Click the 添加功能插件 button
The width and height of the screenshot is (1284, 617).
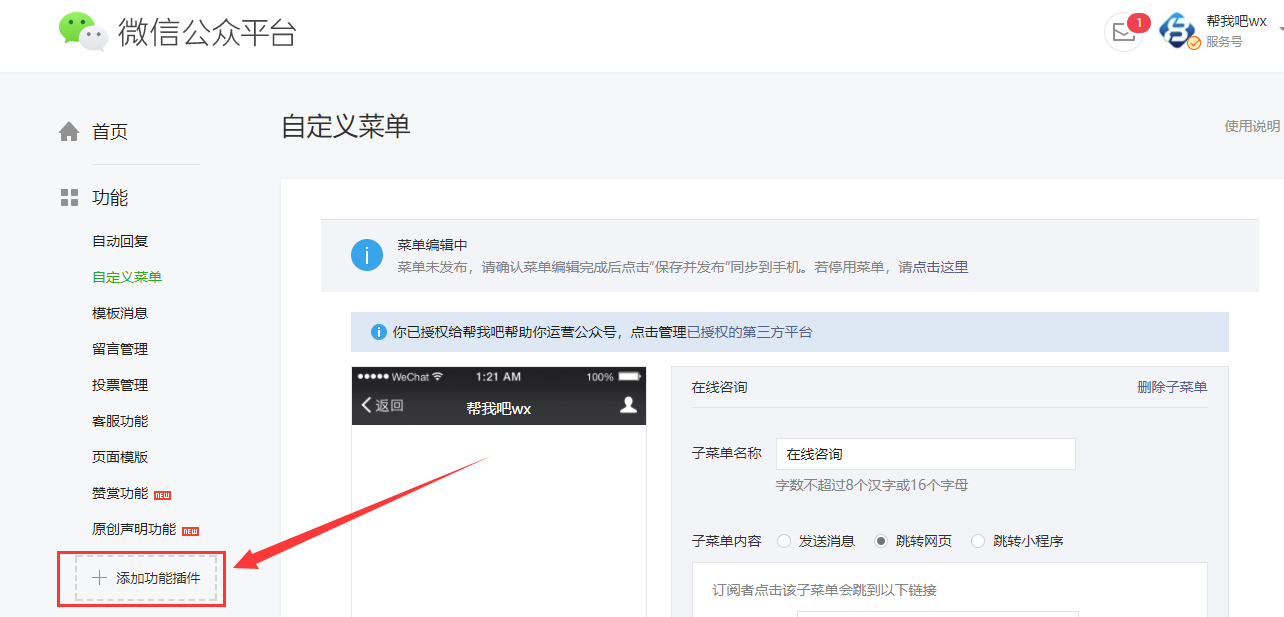click(x=146, y=578)
